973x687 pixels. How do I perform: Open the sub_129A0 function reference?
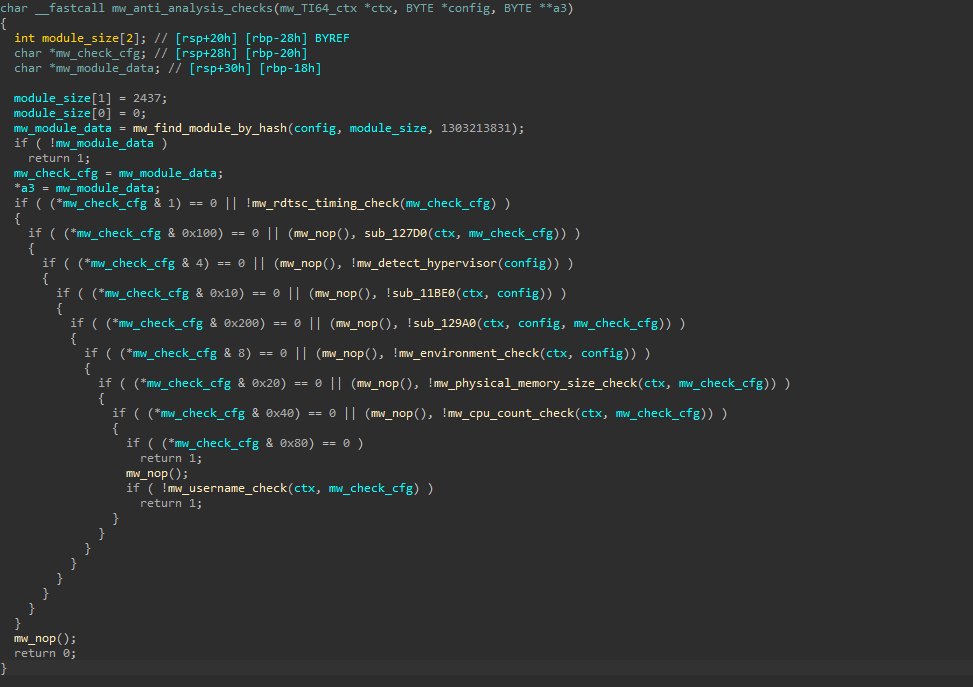pyautogui.click(x=445, y=323)
